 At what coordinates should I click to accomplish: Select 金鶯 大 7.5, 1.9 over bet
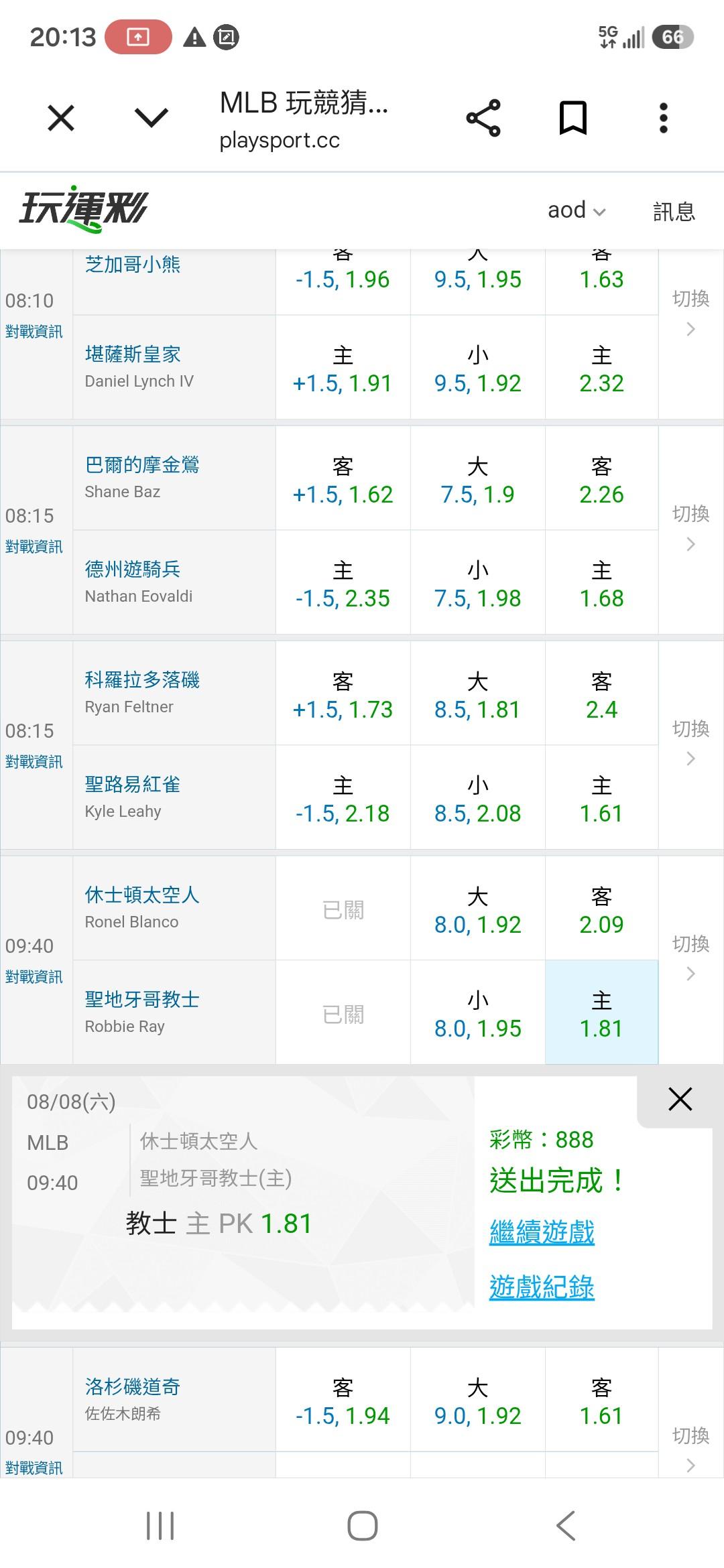[477, 478]
